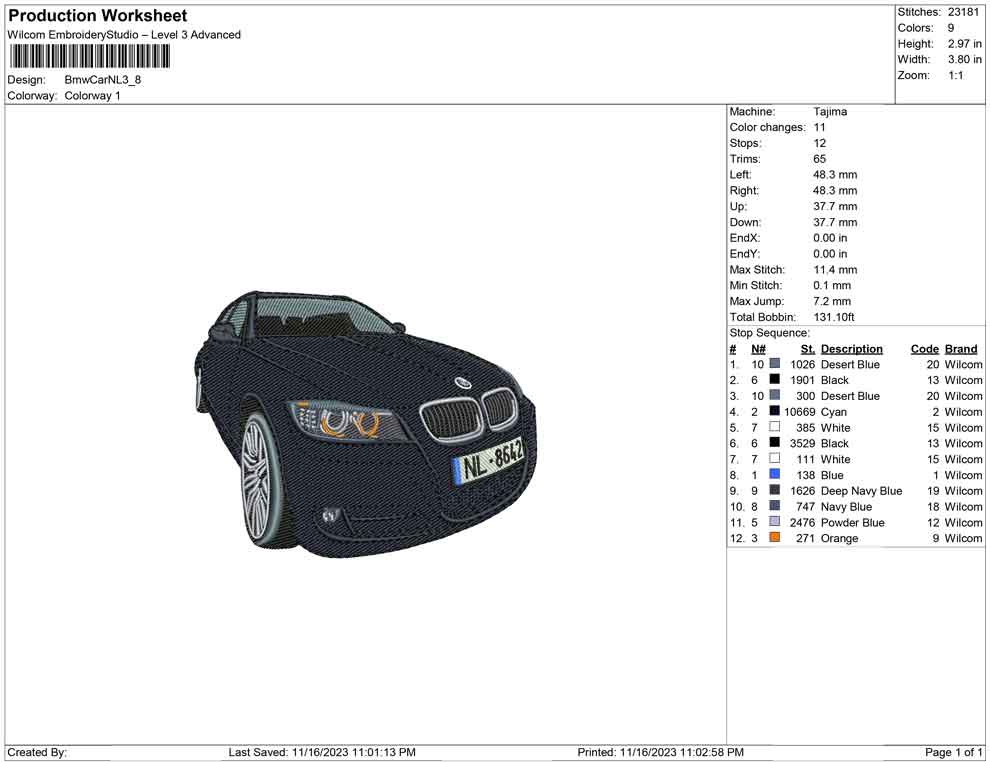Click the 'Created By:' footer label
This screenshot has height=762, width=990.
click(x=37, y=752)
